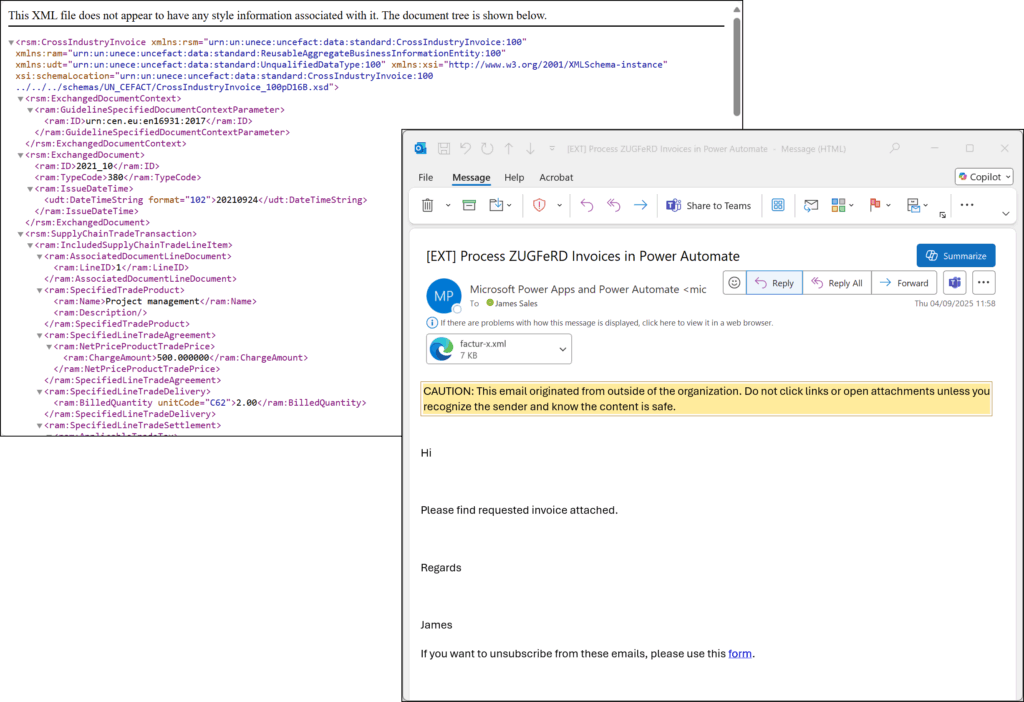1024x702 pixels.
Task: Click the search magnifier in the Outlook title bar
Action: pos(895,148)
